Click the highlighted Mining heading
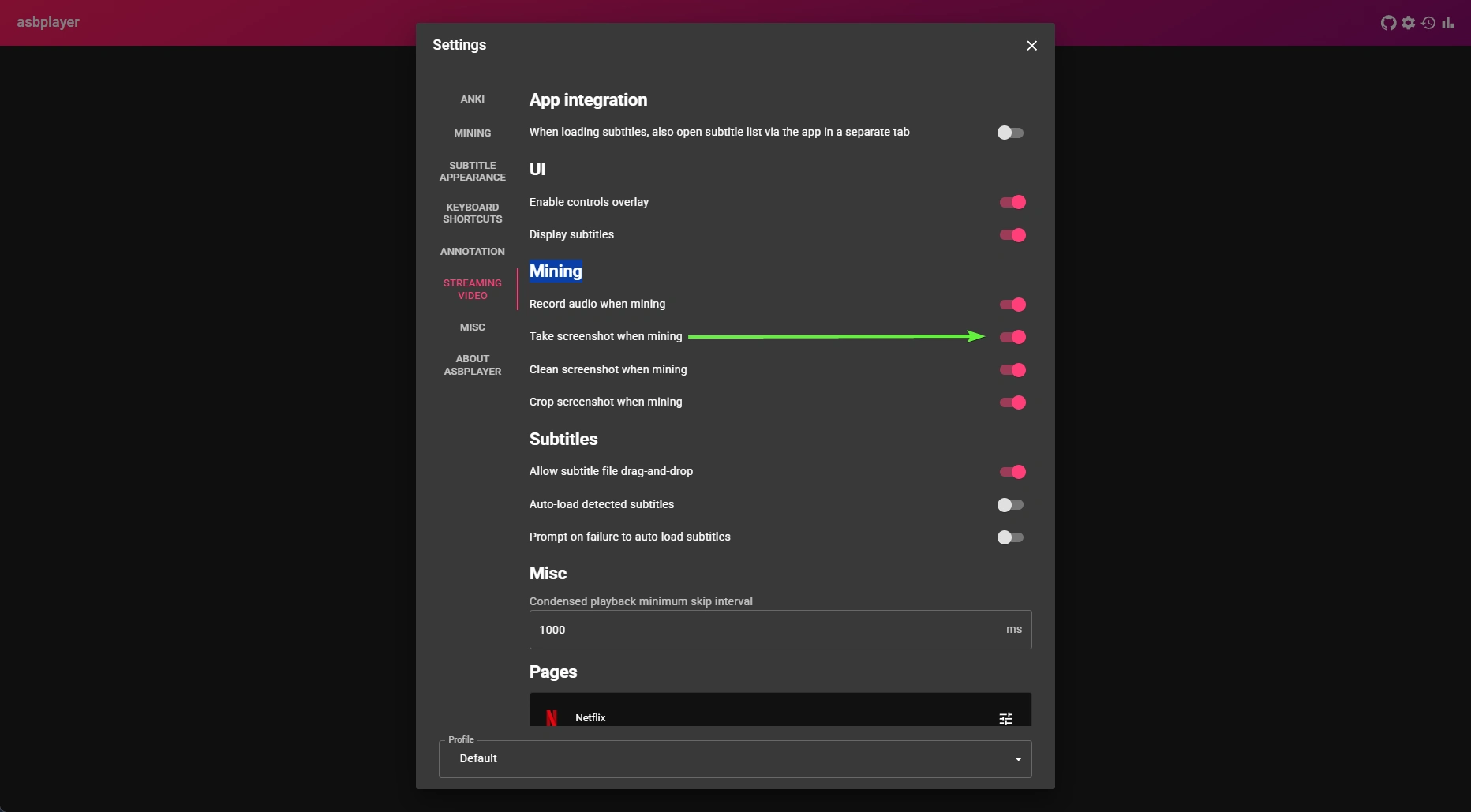 pyautogui.click(x=556, y=271)
